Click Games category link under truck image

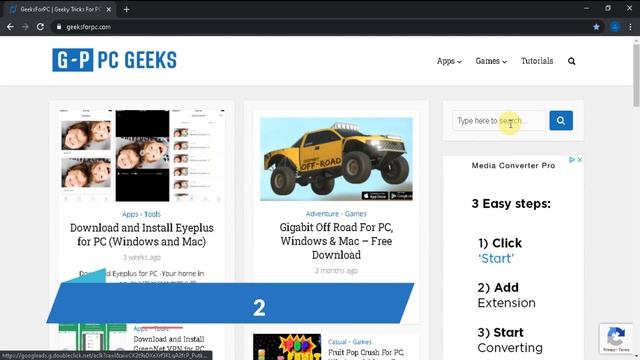[356, 214]
